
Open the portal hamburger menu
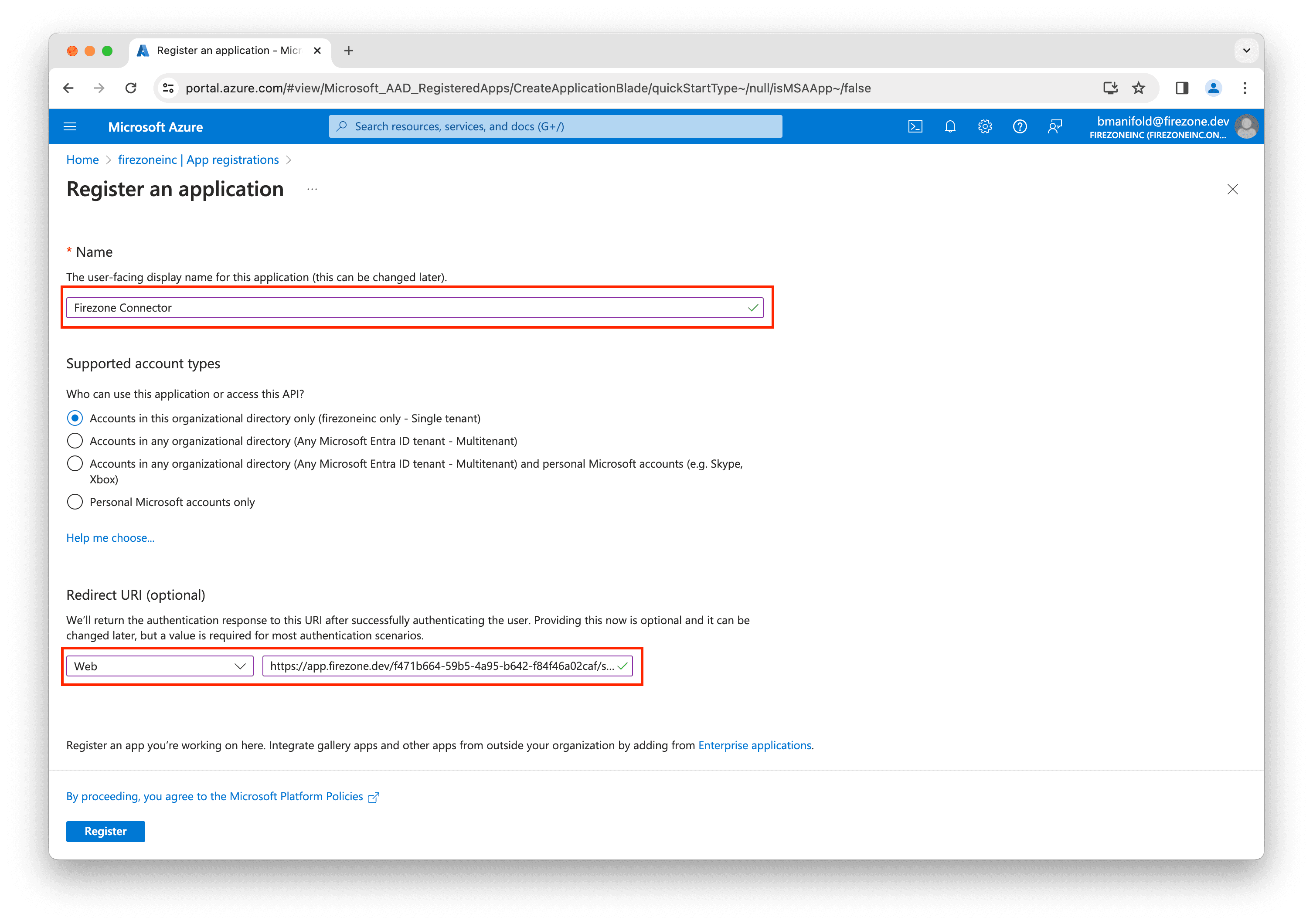pos(70,126)
